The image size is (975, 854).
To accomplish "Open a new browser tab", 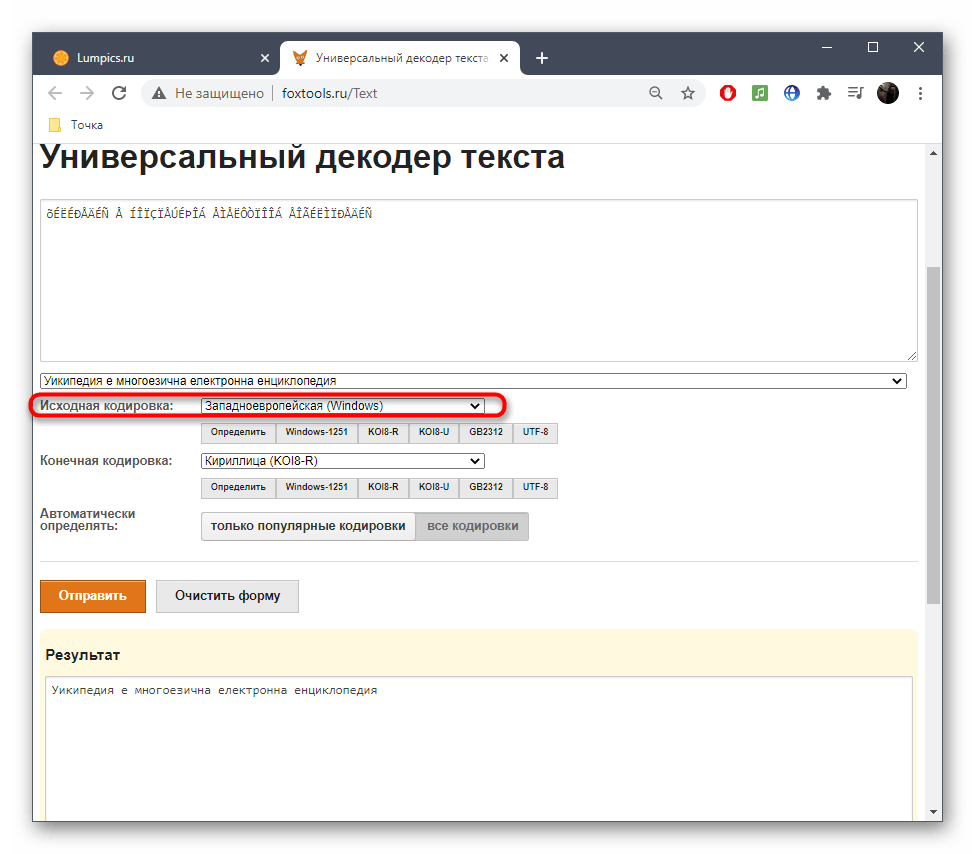I will [542, 58].
